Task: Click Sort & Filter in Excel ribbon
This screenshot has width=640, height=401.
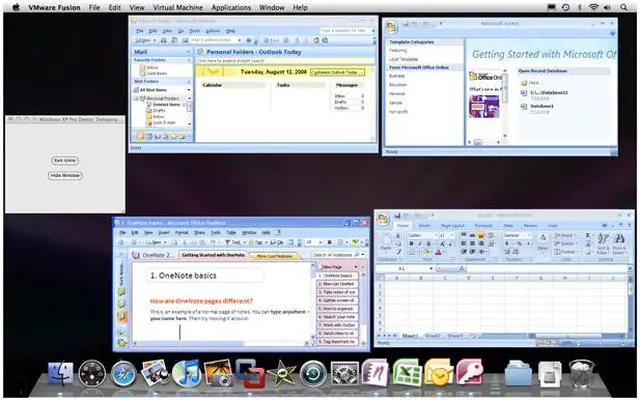Action: coord(602,244)
